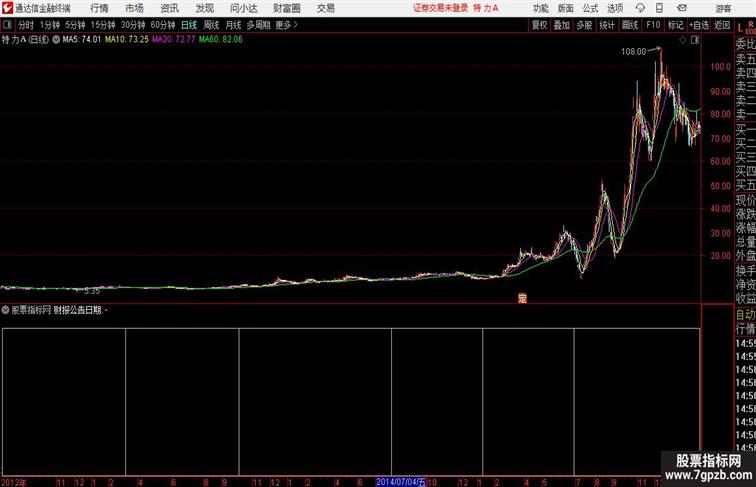Image resolution: width=756 pixels, height=487 pixels.
Task: Click the MA60: 82.06 indicator value
Action: [221, 40]
